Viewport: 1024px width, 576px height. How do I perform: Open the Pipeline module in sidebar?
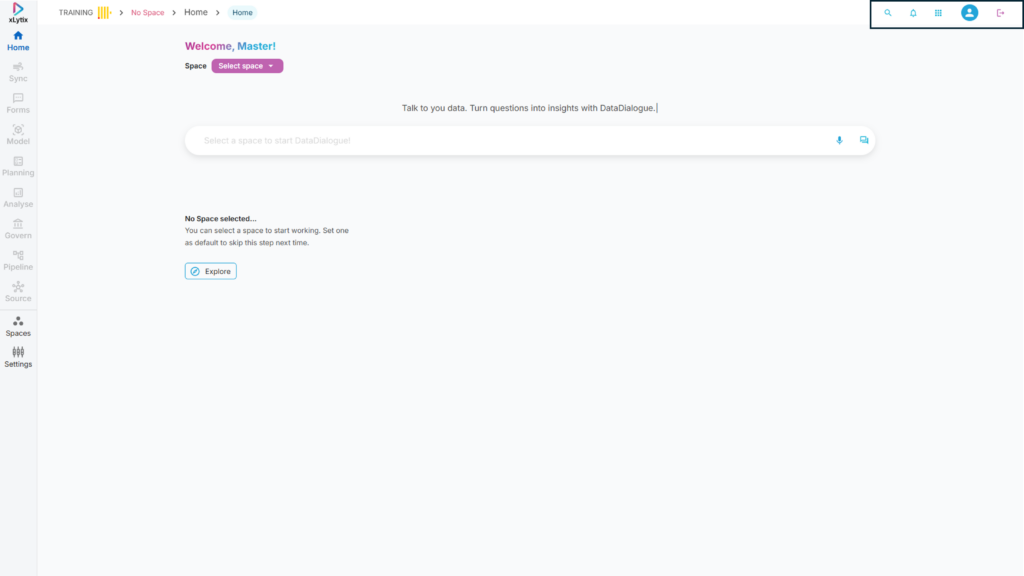pyautogui.click(x=18, y=261)
